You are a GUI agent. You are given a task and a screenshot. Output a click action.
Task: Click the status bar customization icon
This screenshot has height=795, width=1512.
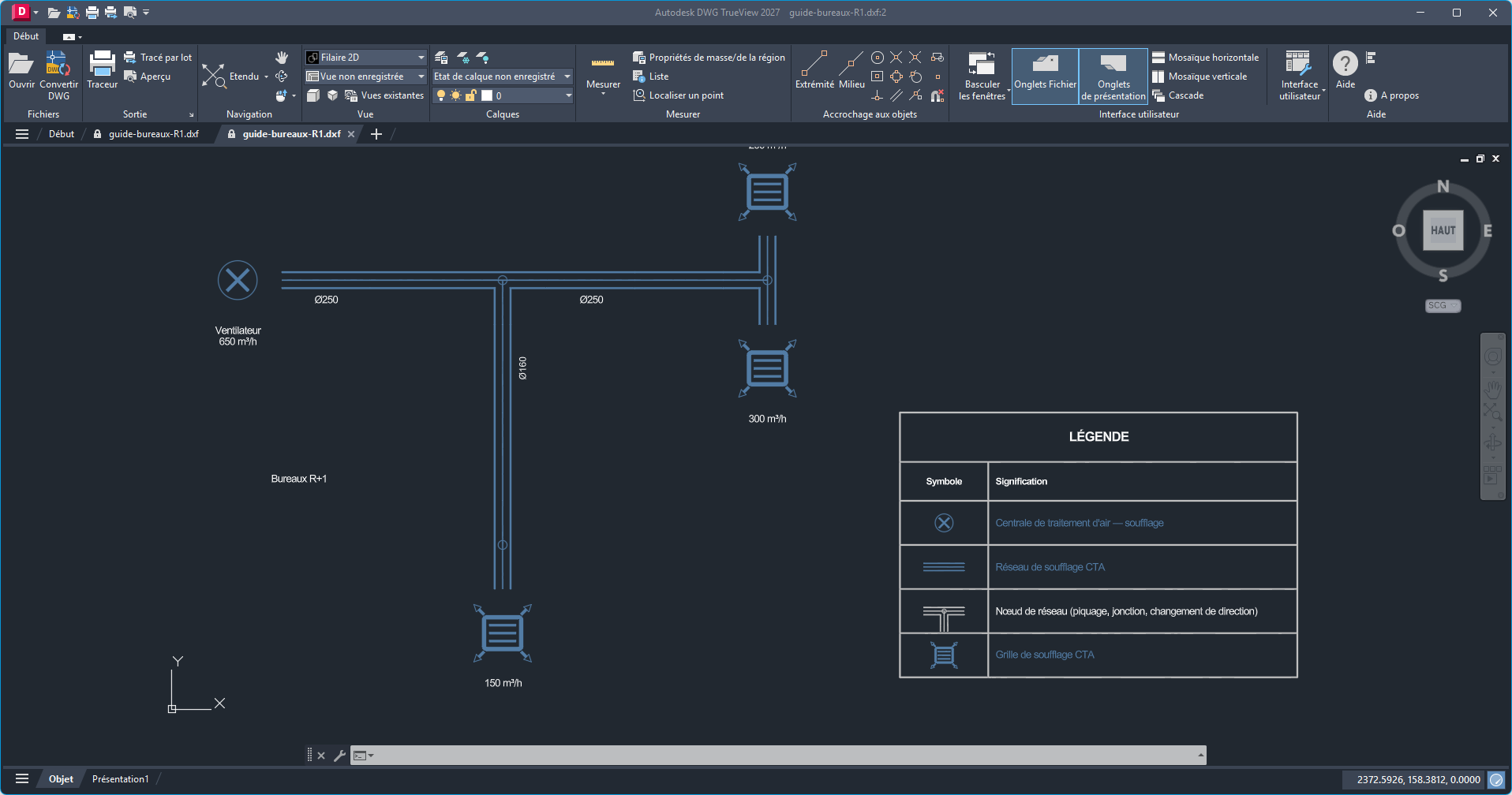click(x=1496, y=780)
